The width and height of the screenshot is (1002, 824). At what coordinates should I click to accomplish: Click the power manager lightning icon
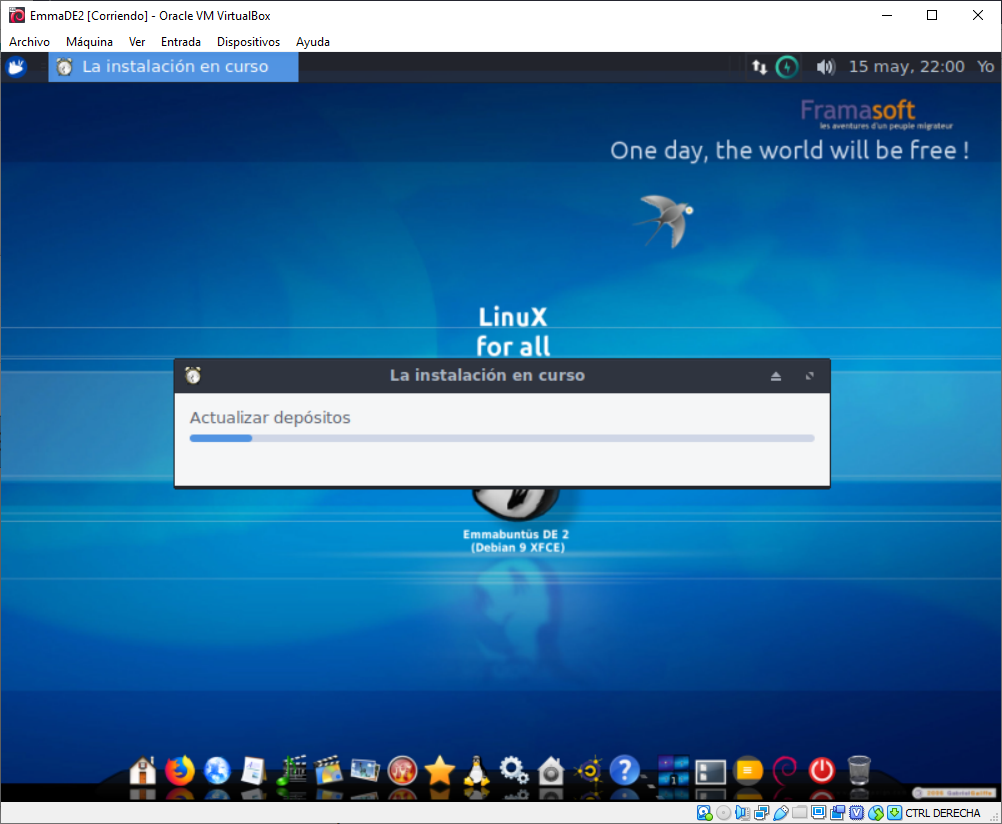coord(788,67)
